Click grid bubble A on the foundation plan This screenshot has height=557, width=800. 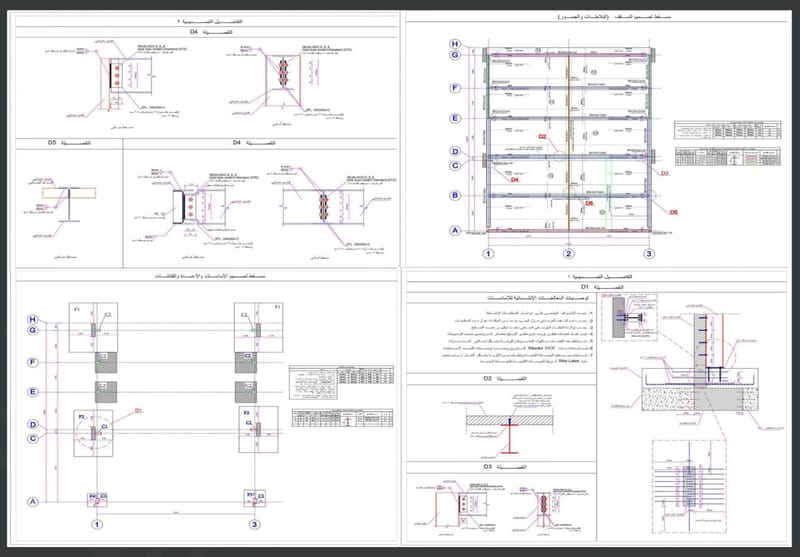click(x=32, y=501)
